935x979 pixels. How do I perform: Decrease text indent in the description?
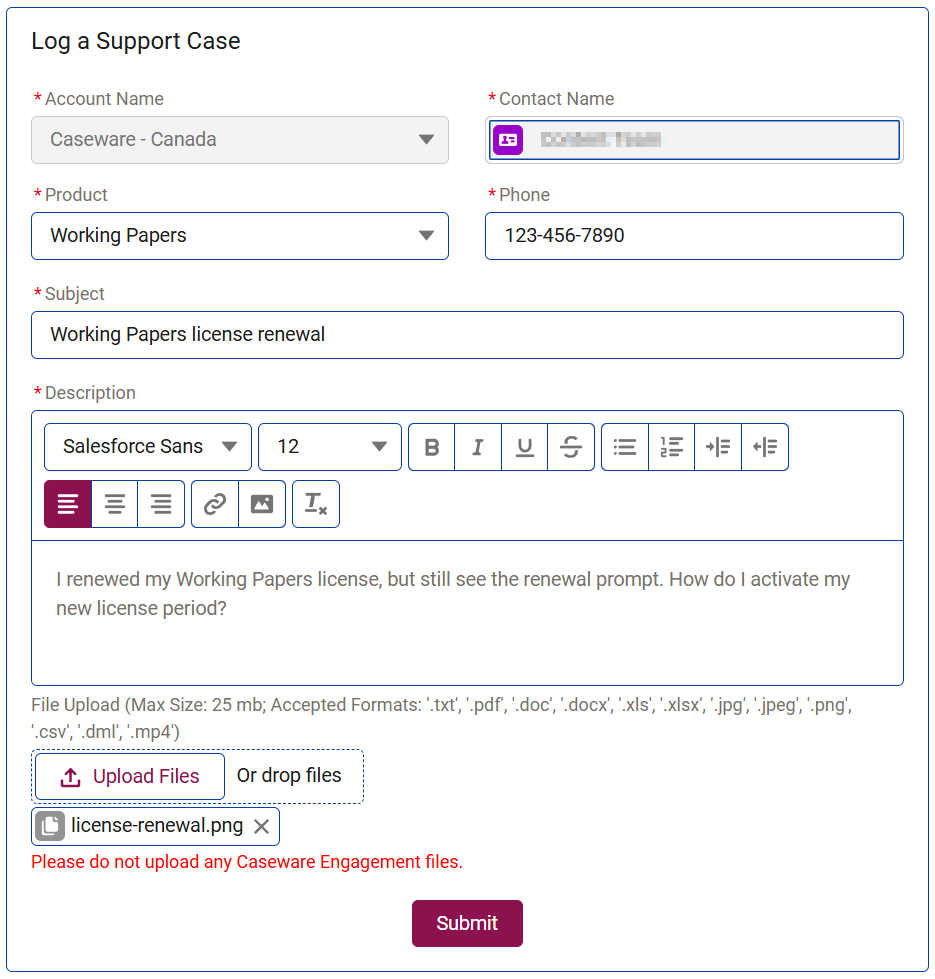[x=765, y=447]
